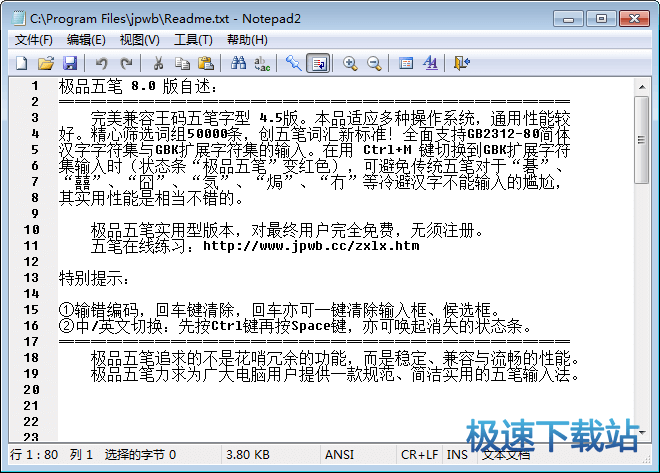Screen dimensions: 660x473
Task: Undo the last edit
Action: 101,63
